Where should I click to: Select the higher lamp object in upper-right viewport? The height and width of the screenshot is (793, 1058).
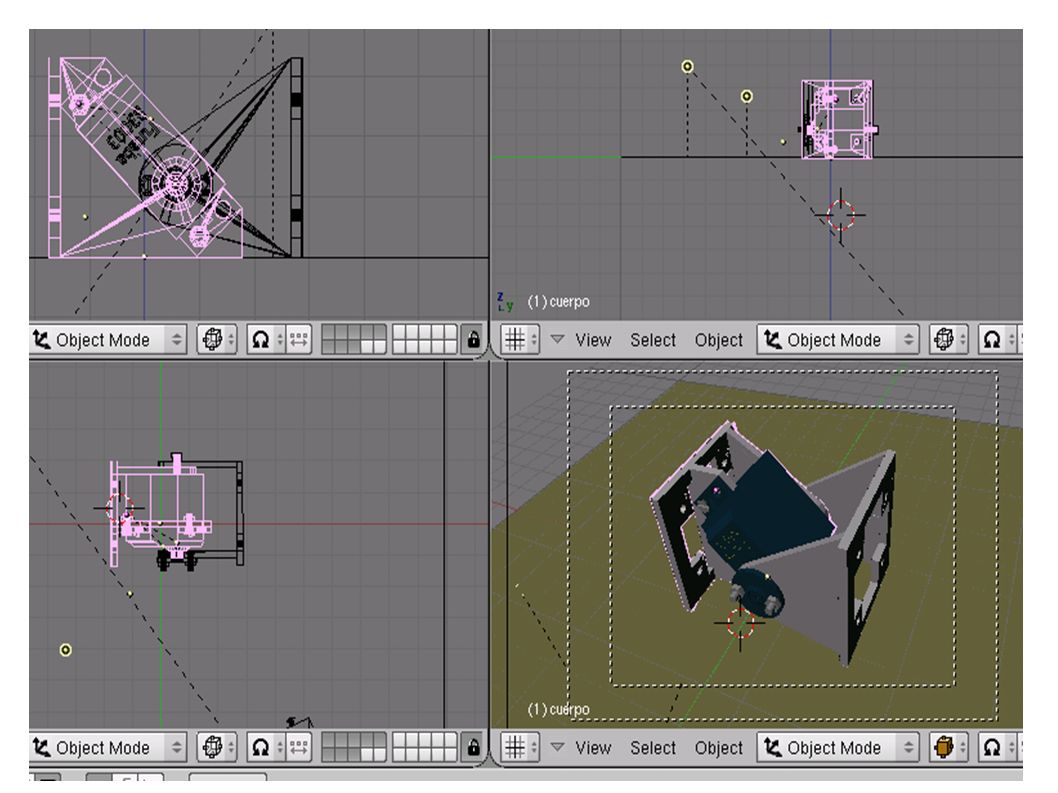tap(687, 66)
